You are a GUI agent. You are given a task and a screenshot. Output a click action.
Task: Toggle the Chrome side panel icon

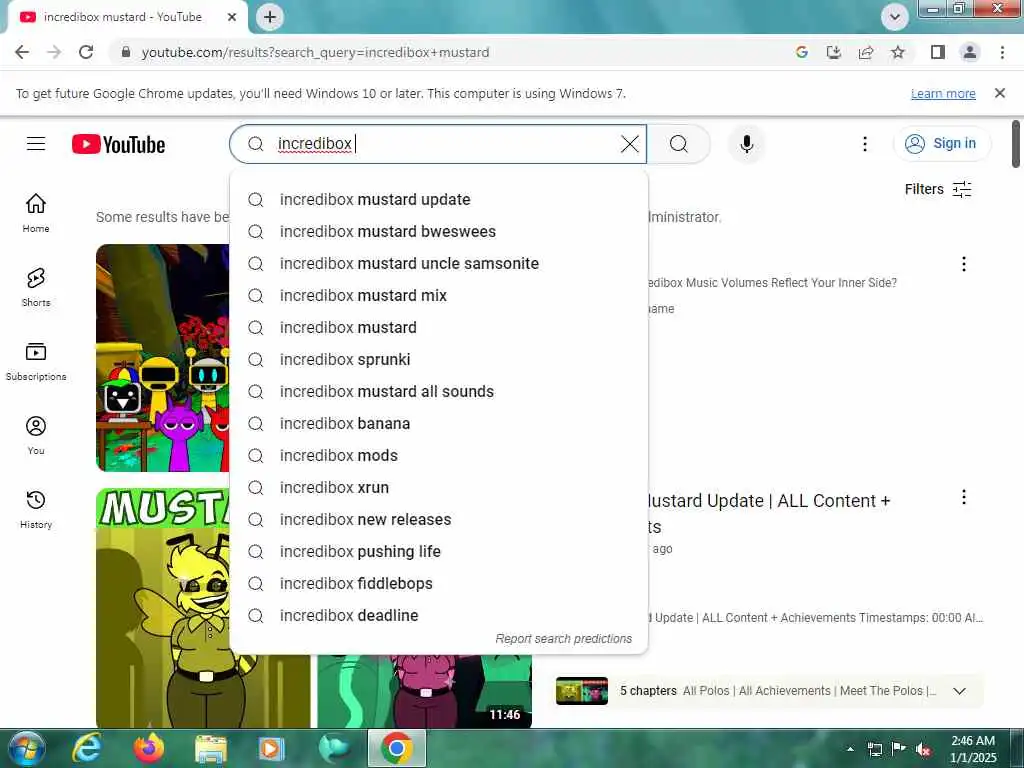click(938, 52)
